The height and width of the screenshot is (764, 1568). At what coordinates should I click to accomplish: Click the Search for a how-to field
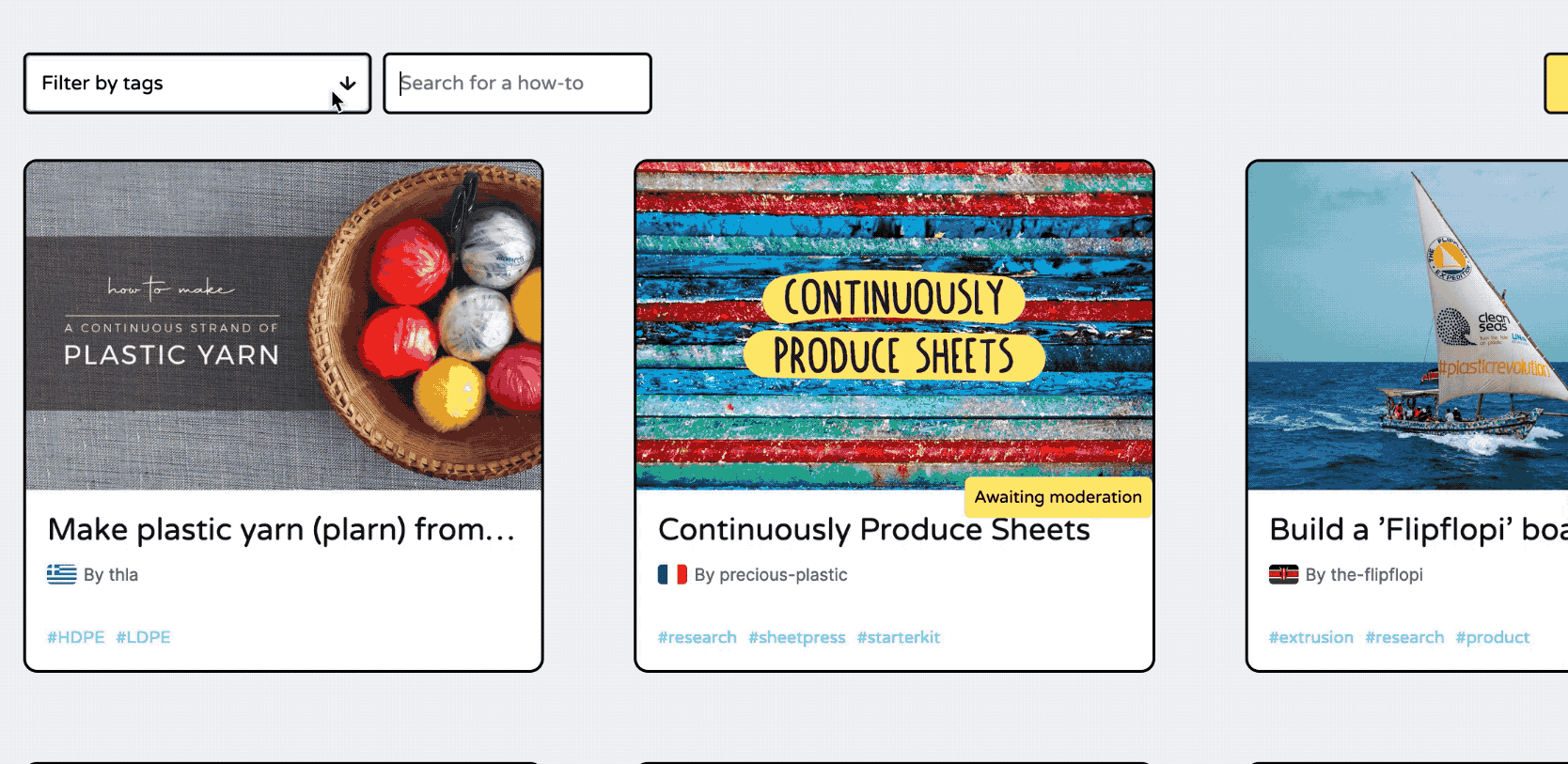tap(517, 84)
